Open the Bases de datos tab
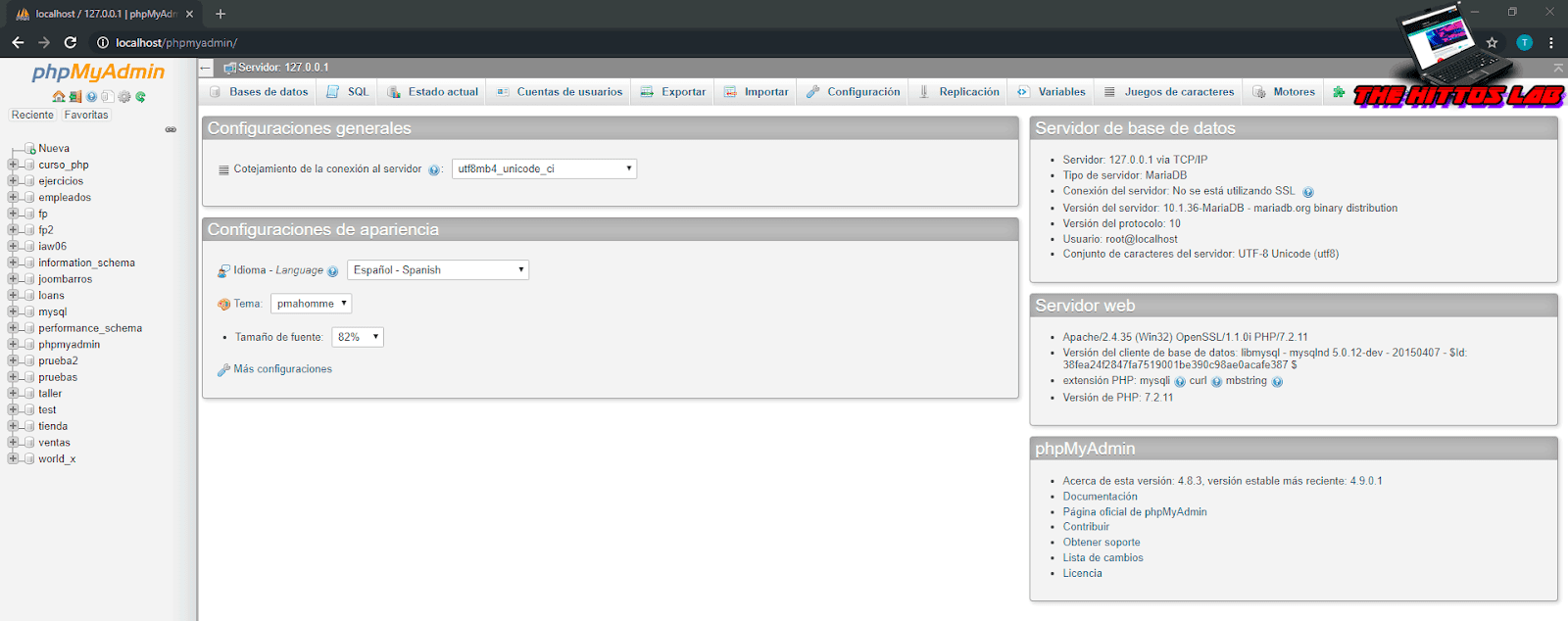The width and height of the screenshot is (1568, 621). point(259,92)
